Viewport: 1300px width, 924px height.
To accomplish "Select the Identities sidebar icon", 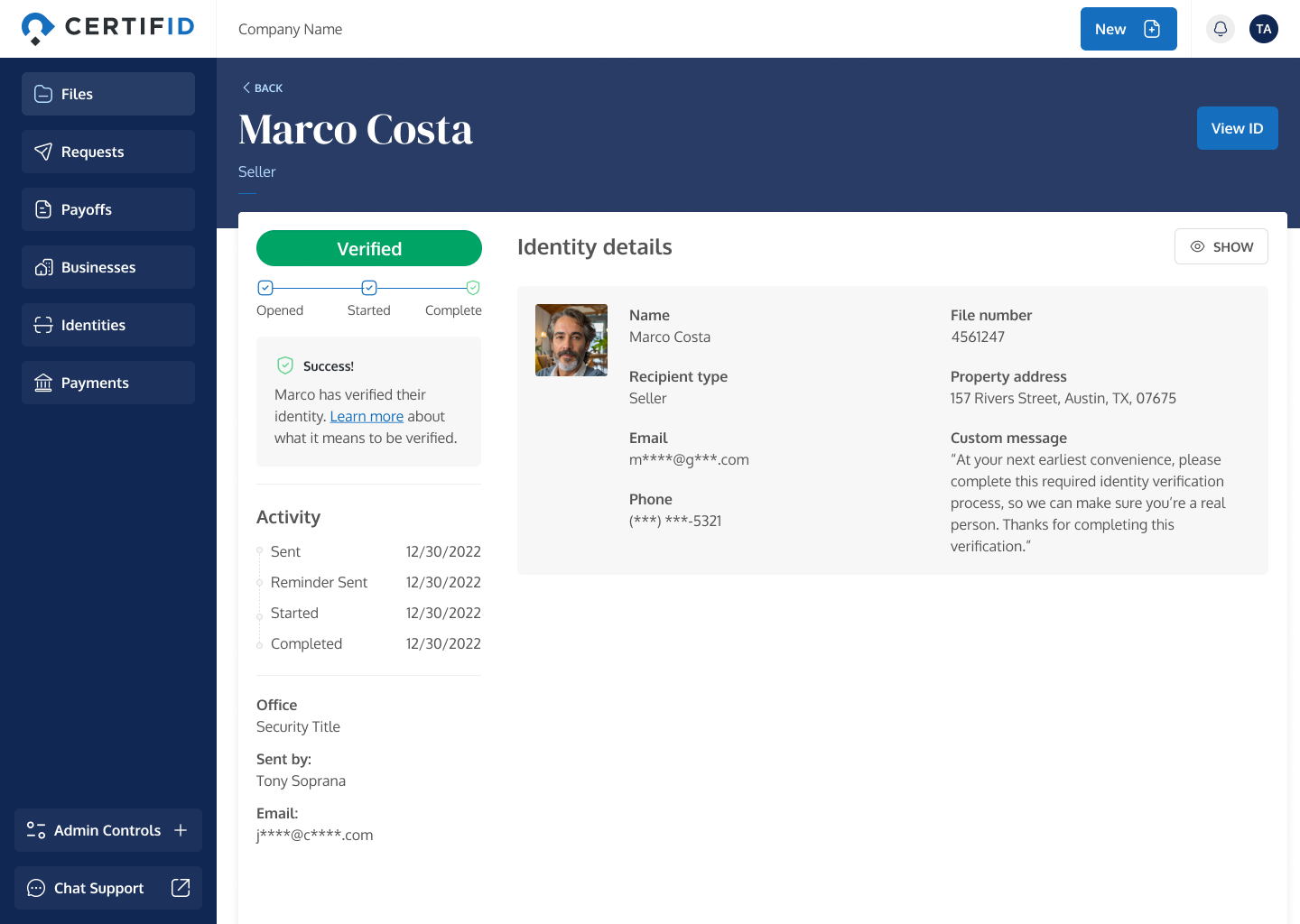I will (42, 325).
